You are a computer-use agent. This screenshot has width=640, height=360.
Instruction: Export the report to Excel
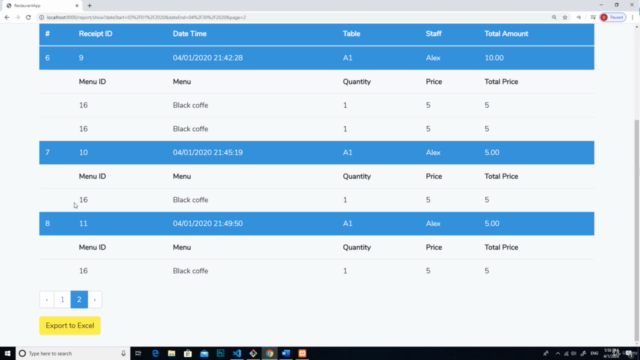pos(70,326)
